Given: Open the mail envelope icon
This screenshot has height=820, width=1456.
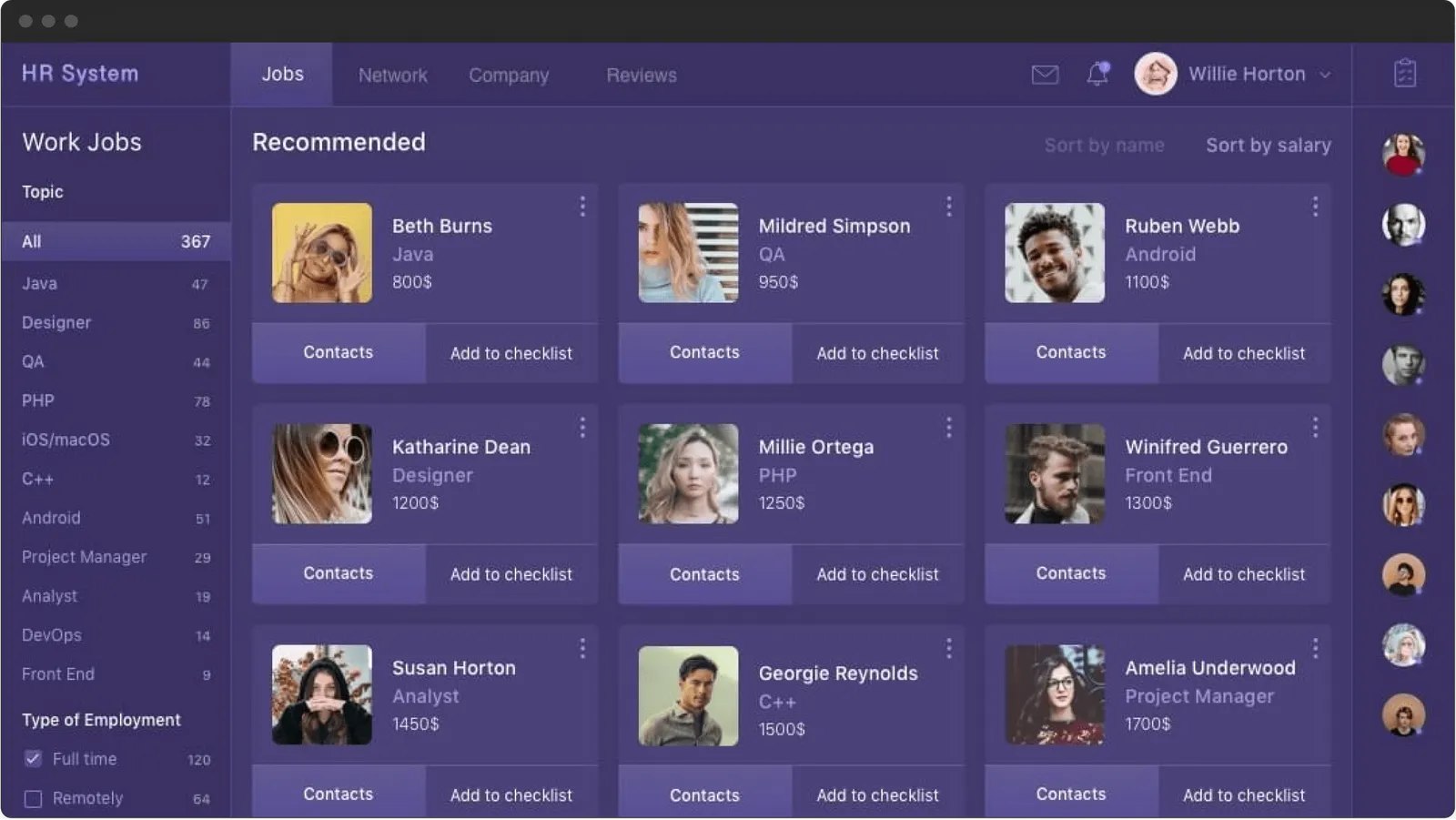Looking at the screenshot, I should tap(1045, 75).
